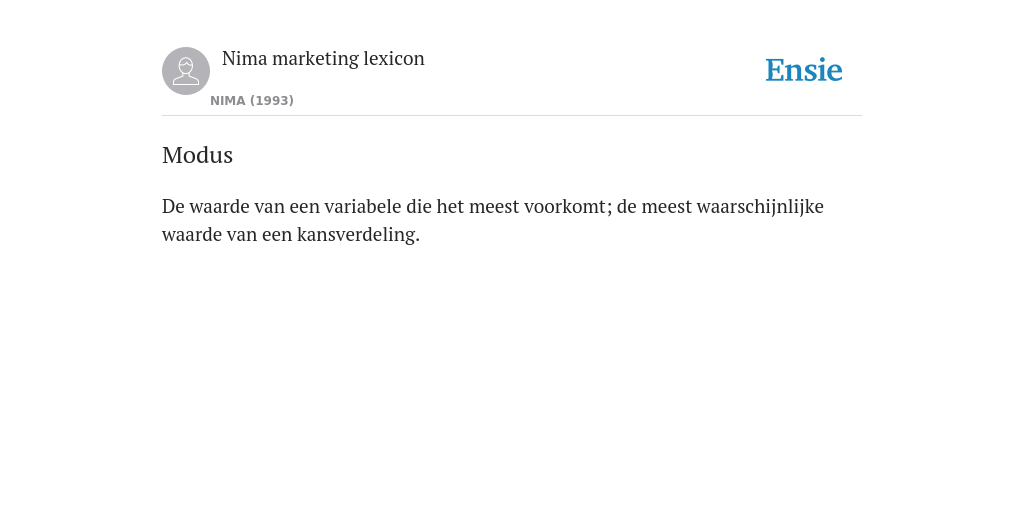1024x512 pixels.
Task: Click the letter 'E' of the Ensie logo
Action: pyautogui.click(x=775, y=70)
